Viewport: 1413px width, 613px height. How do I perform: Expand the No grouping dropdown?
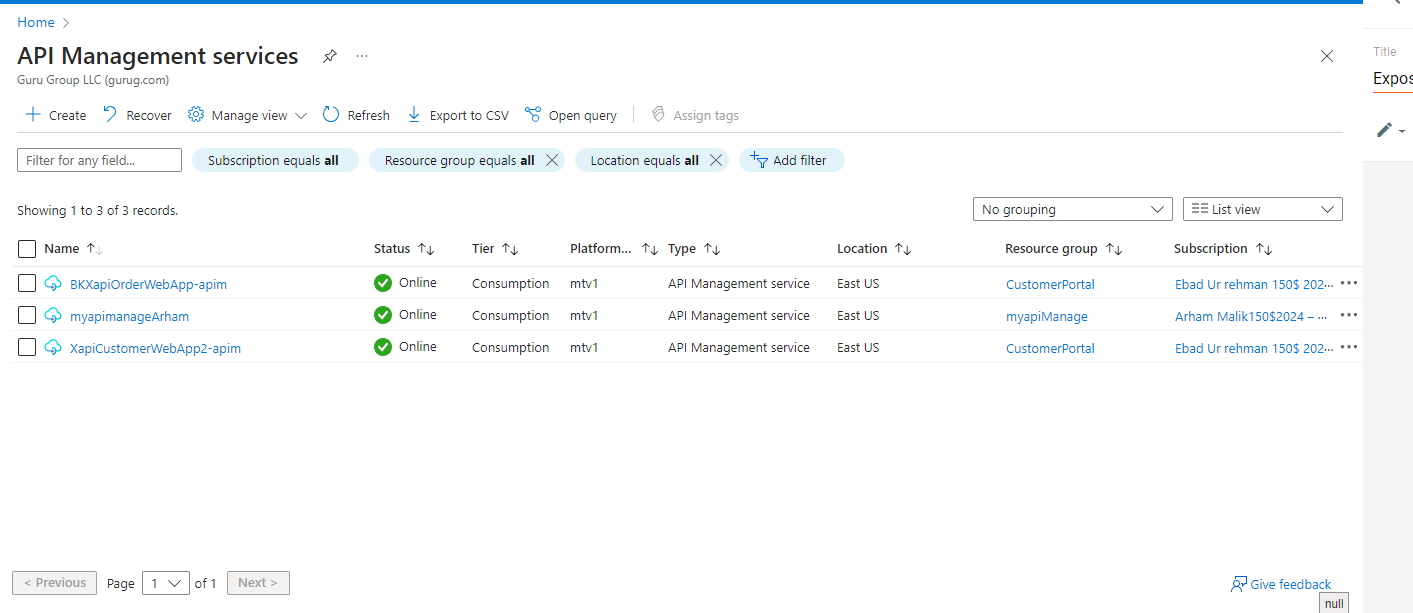tap(1072, 209)
